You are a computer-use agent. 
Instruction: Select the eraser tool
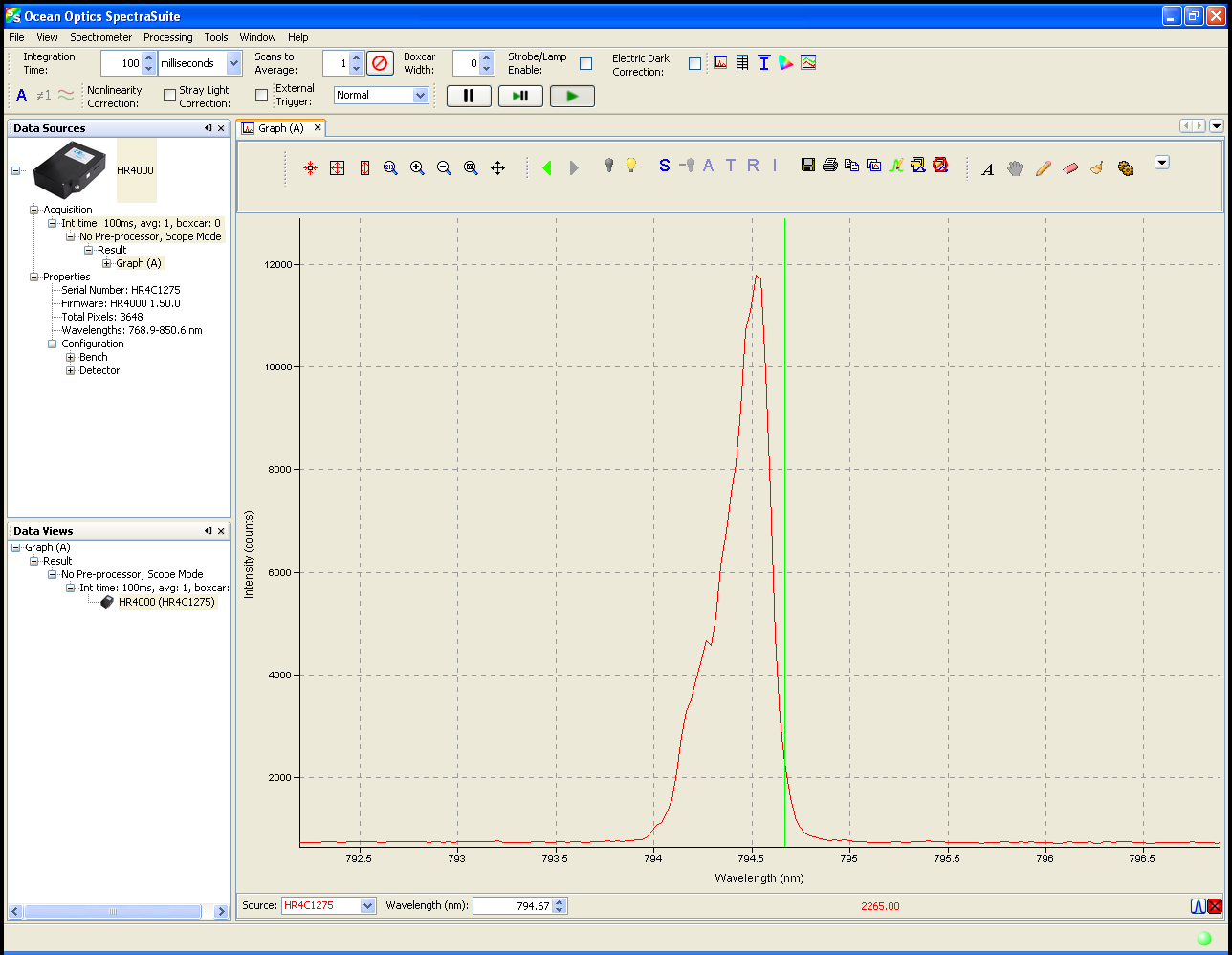click(x=1070, y=168)
